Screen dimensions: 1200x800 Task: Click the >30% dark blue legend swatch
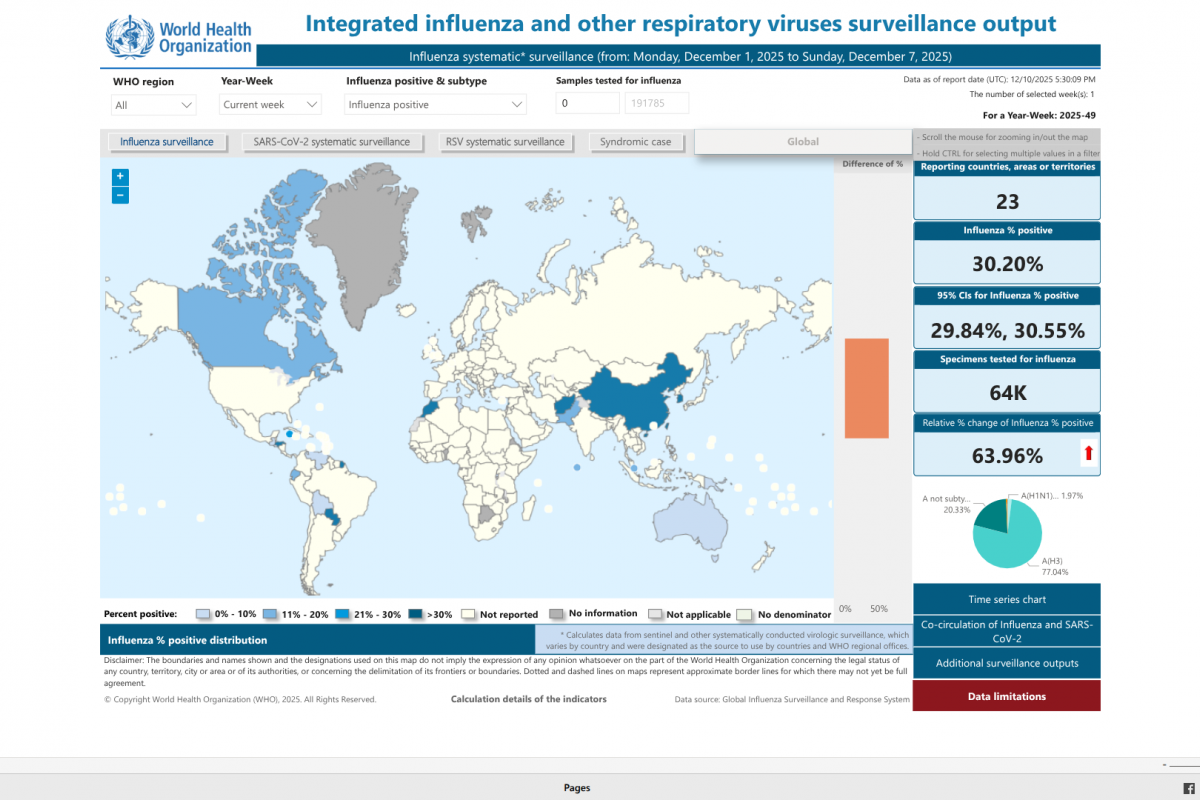click(x=417, y=614)
